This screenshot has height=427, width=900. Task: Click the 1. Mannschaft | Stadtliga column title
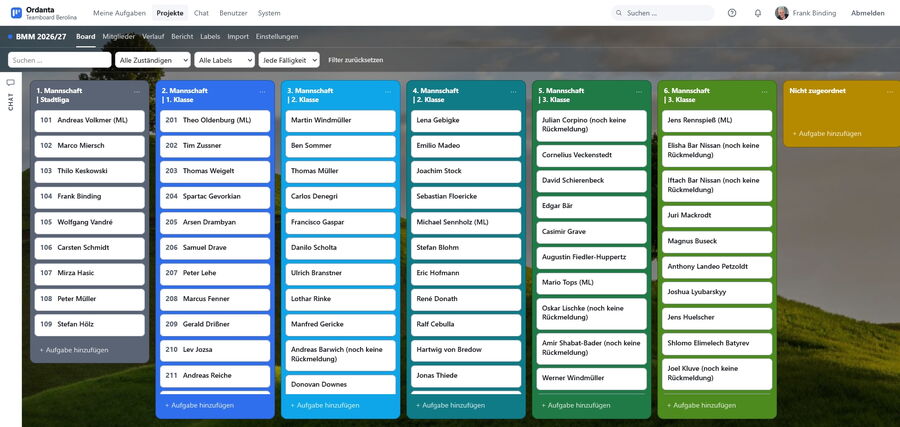tap(59, 95)
